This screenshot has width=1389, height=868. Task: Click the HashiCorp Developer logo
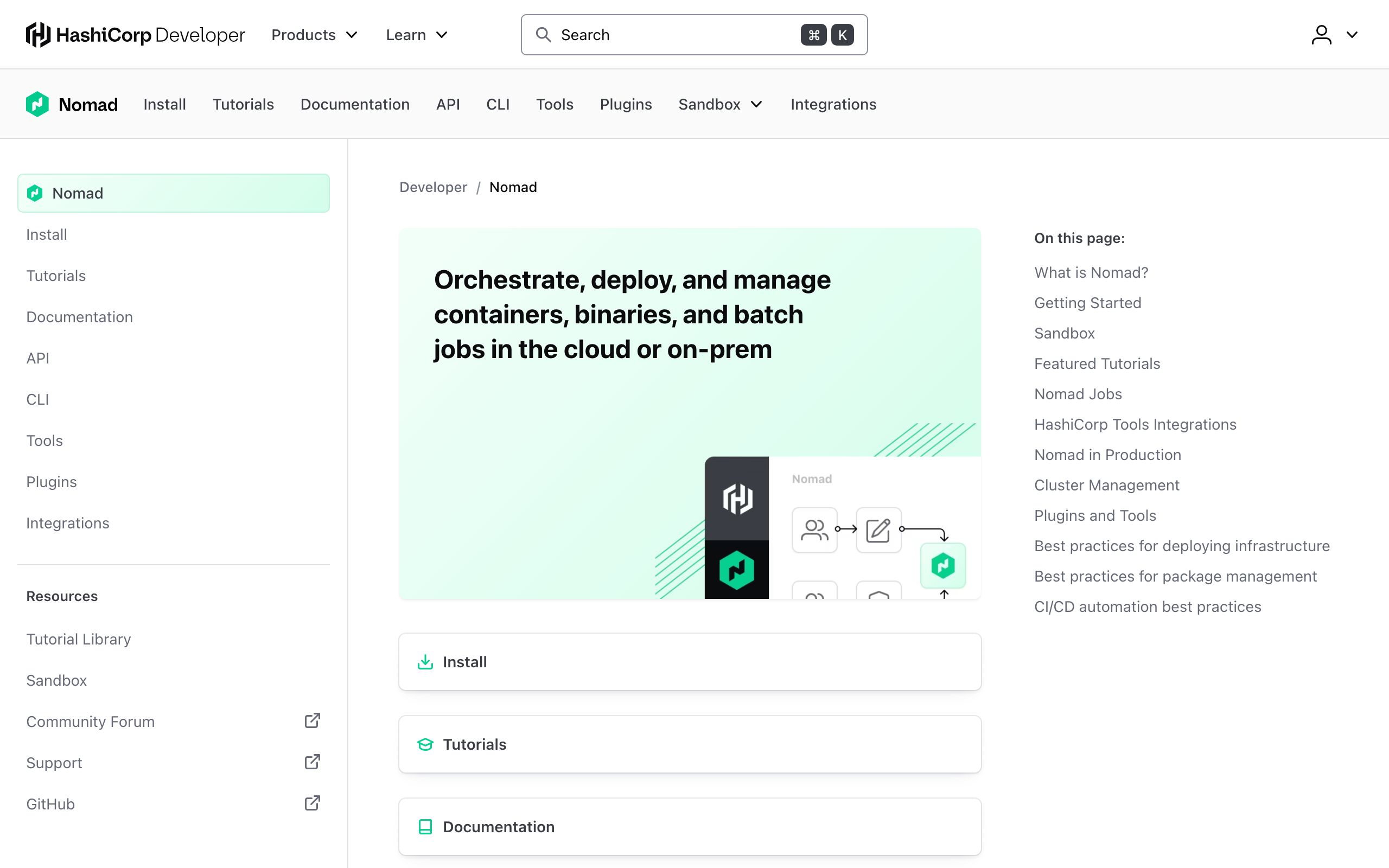tap(136, 34)
